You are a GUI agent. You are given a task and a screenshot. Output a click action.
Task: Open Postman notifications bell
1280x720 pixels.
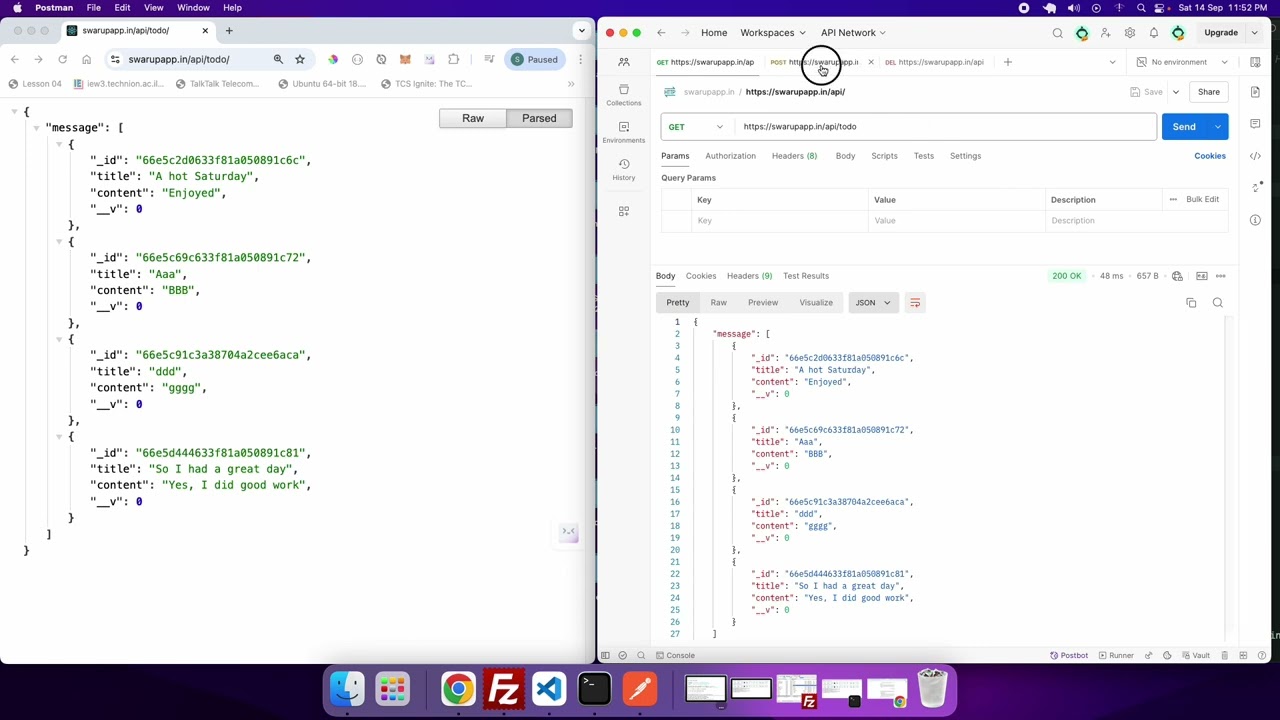point(1153,33)
